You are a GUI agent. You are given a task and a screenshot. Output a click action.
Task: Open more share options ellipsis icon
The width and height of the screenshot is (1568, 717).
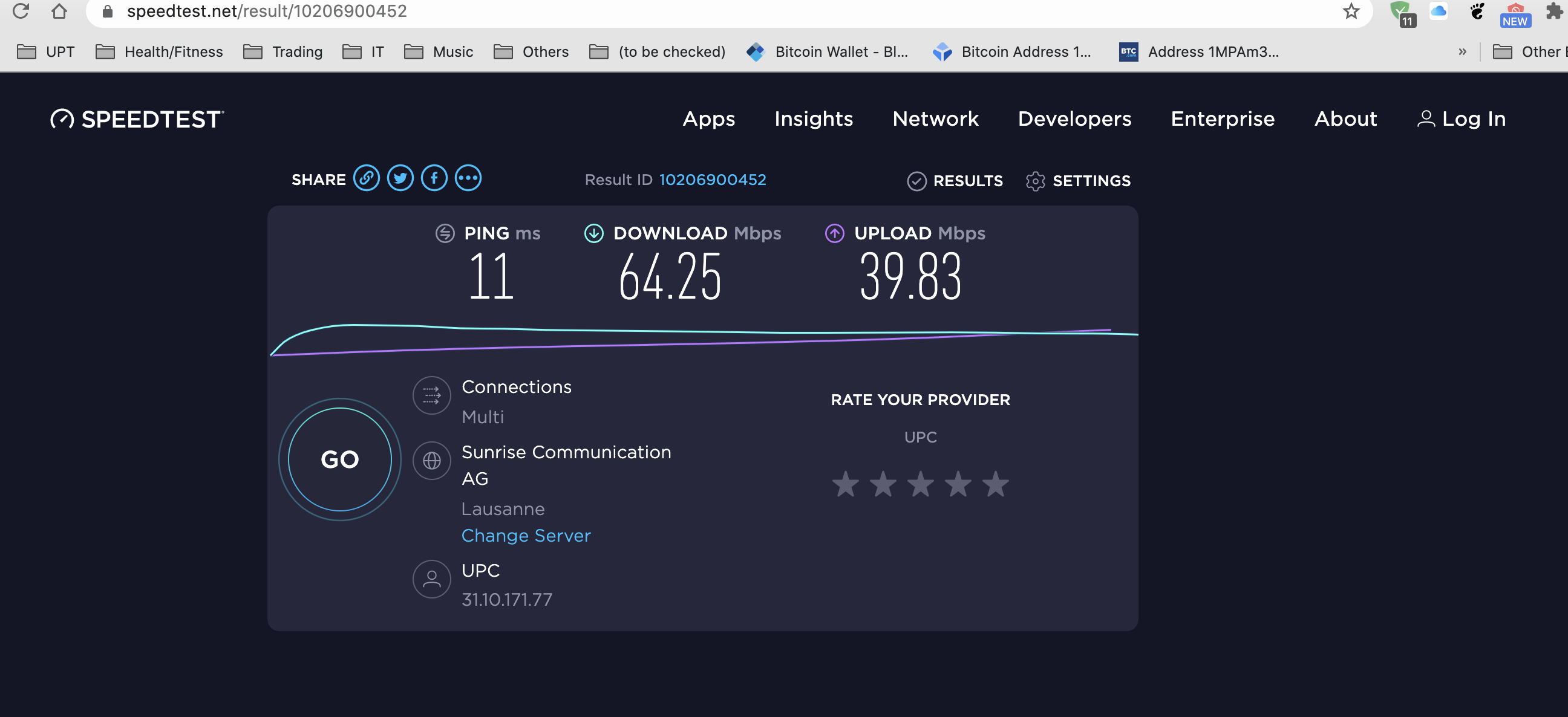tap(468, 178)
